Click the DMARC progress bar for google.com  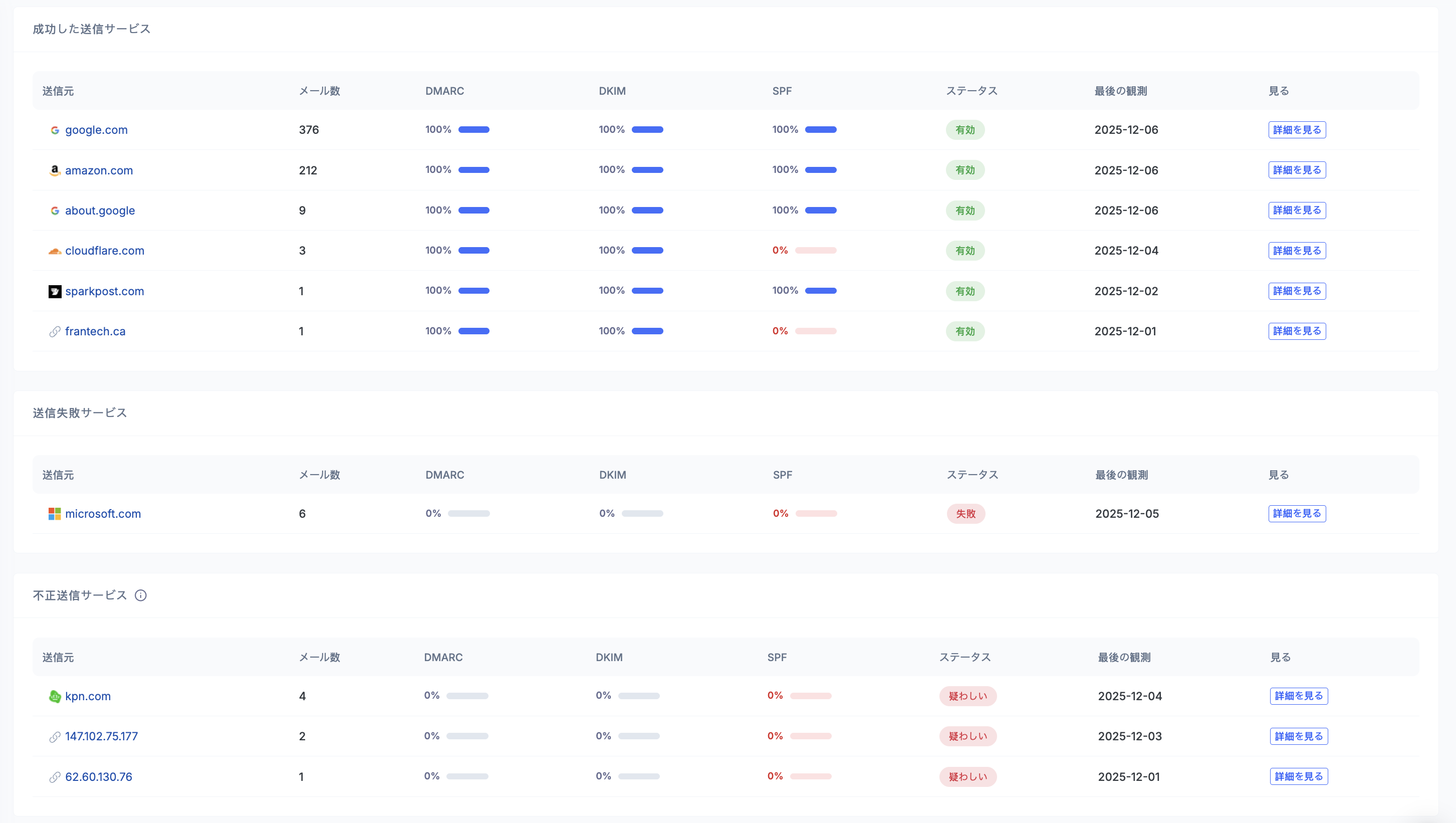pyautogui.click(x=473, y=129)
